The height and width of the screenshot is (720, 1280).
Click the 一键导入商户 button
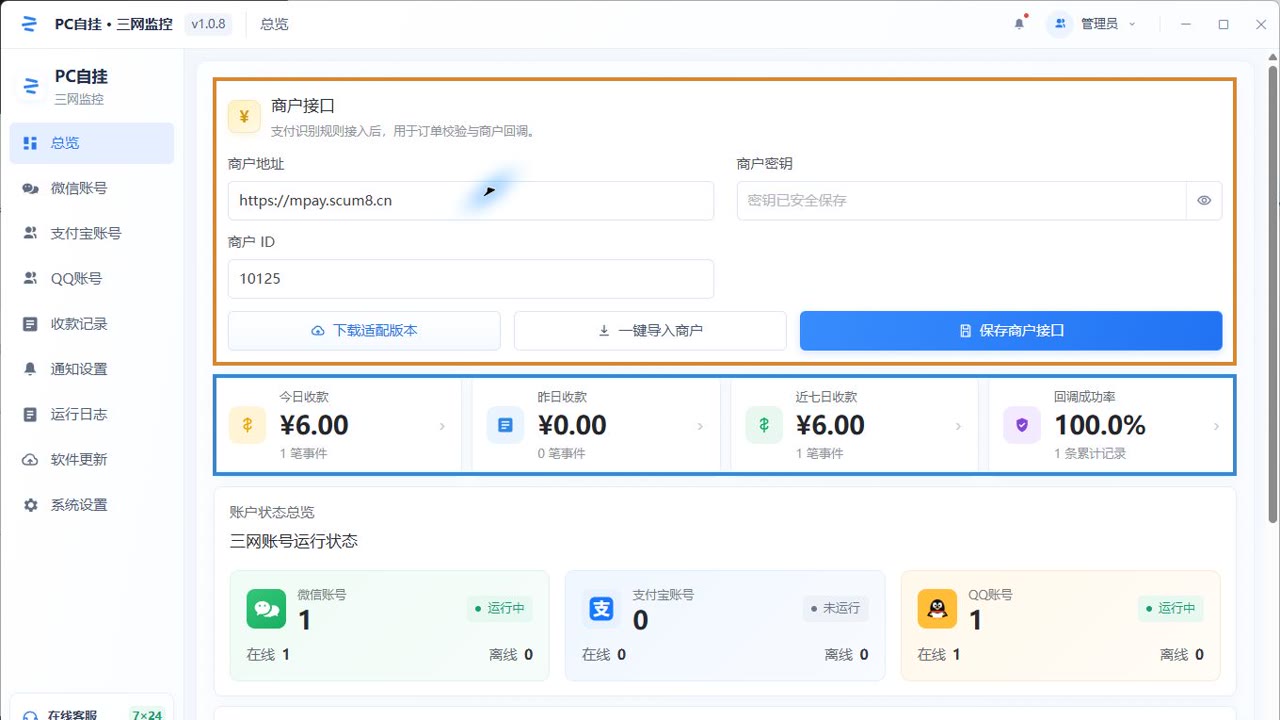pos(650,330)
